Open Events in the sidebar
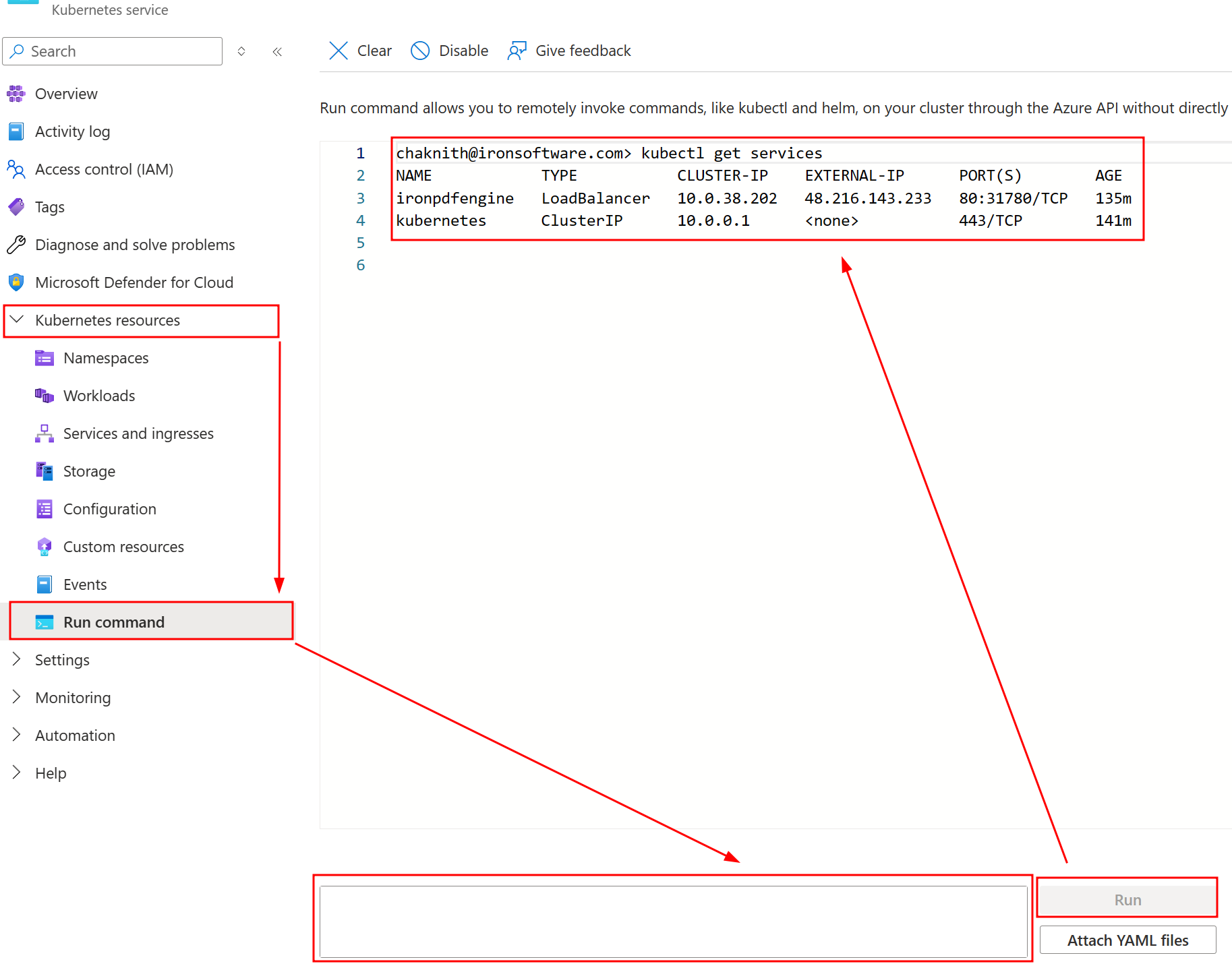The height and width of the screenshot is (966, 1232). click(85, 584)
